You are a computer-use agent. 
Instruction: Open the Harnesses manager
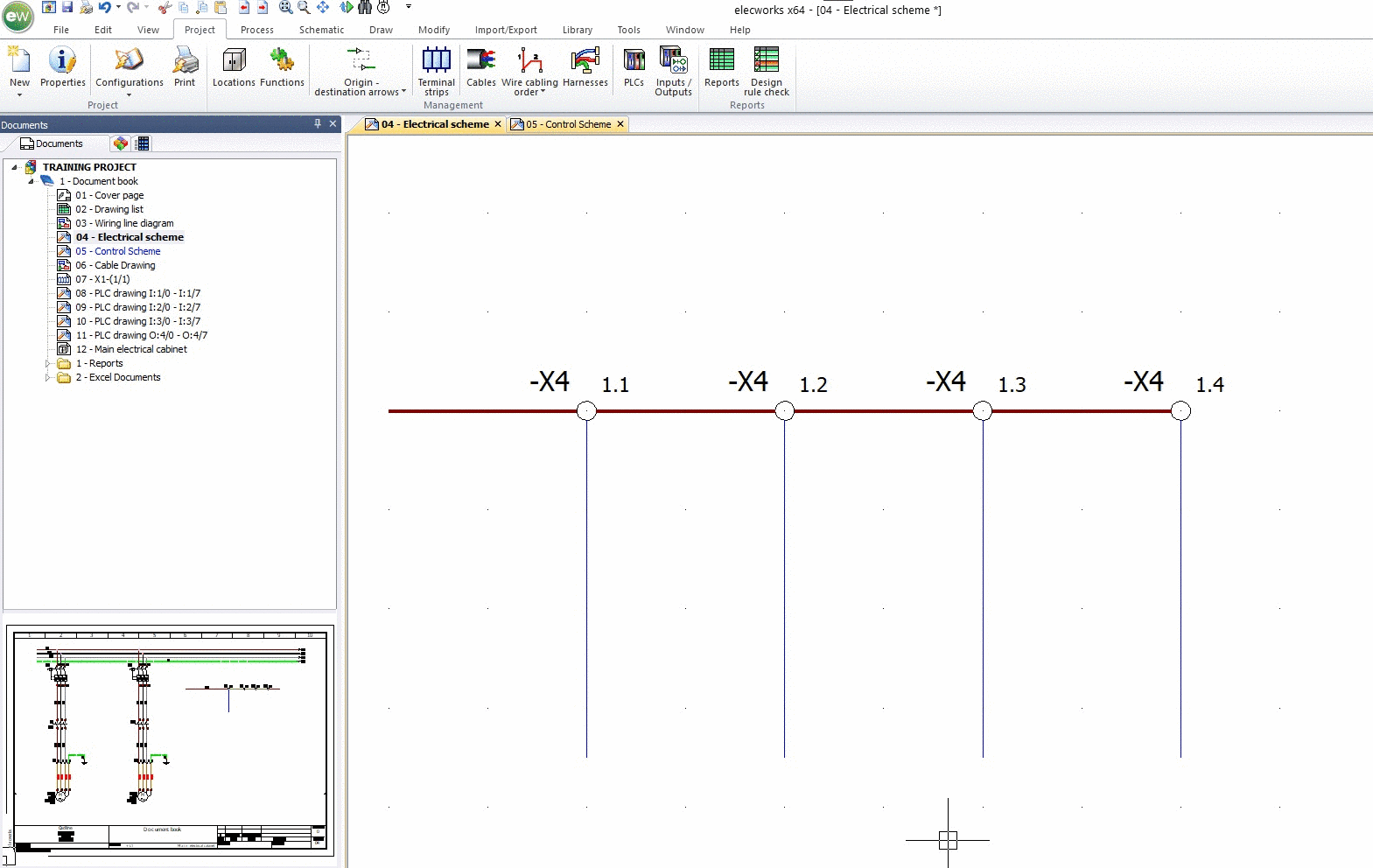(x=585, y=67)
